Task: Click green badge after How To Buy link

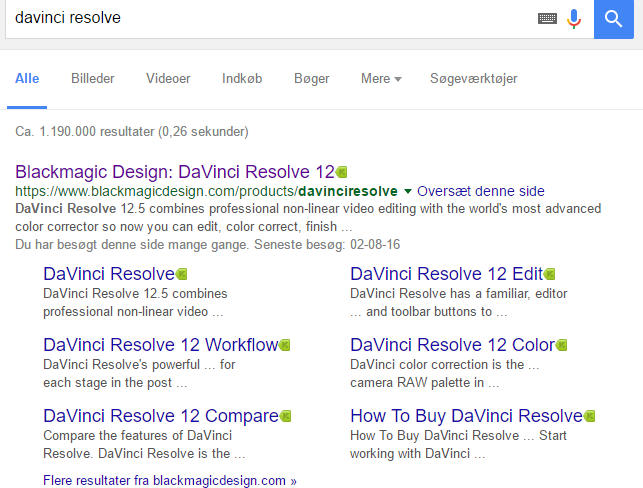Action: (589, 416)
